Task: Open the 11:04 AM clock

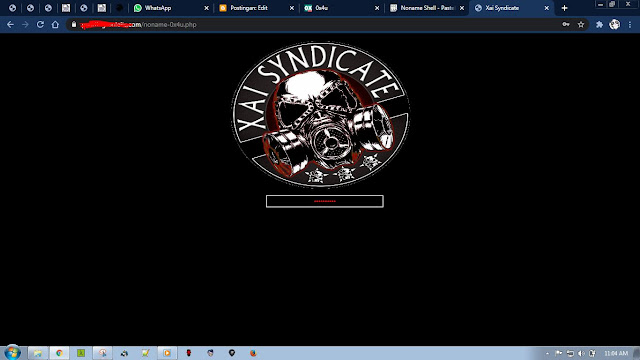Action: point(616,353)
